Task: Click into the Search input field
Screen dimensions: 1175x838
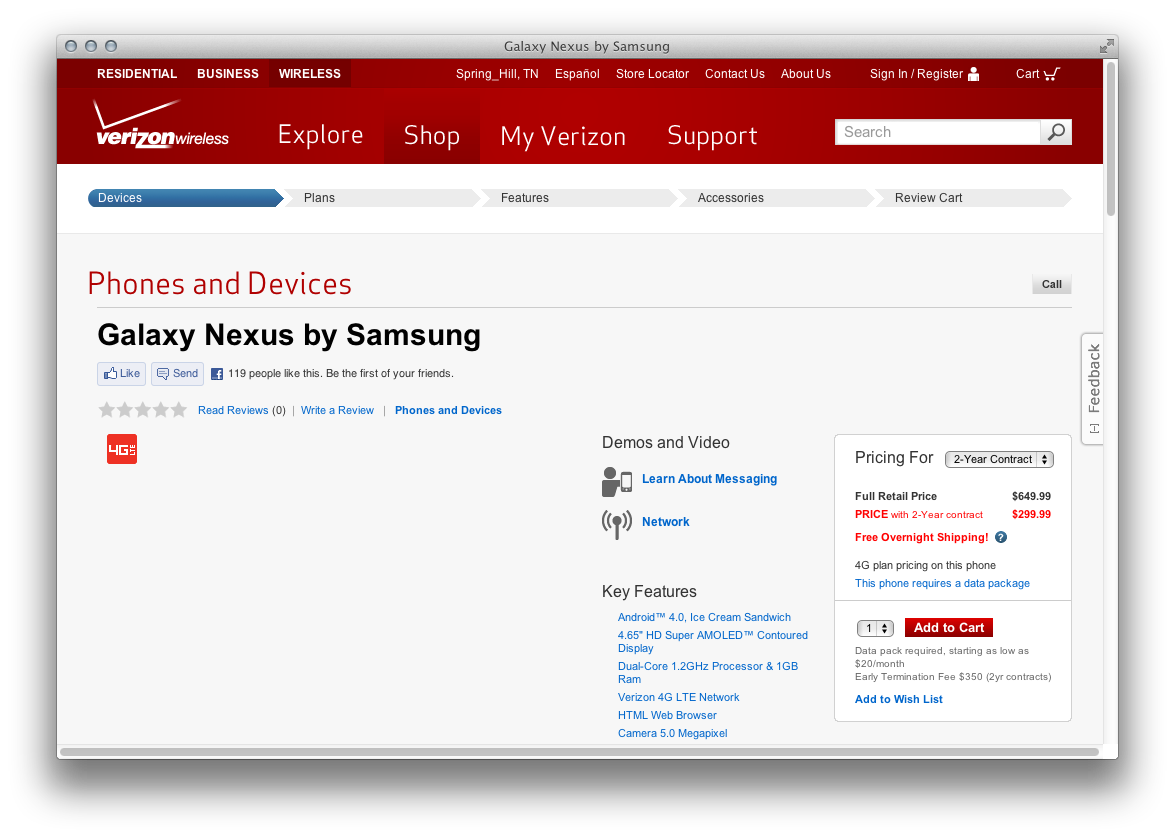Action: click(x=937, y=132)
